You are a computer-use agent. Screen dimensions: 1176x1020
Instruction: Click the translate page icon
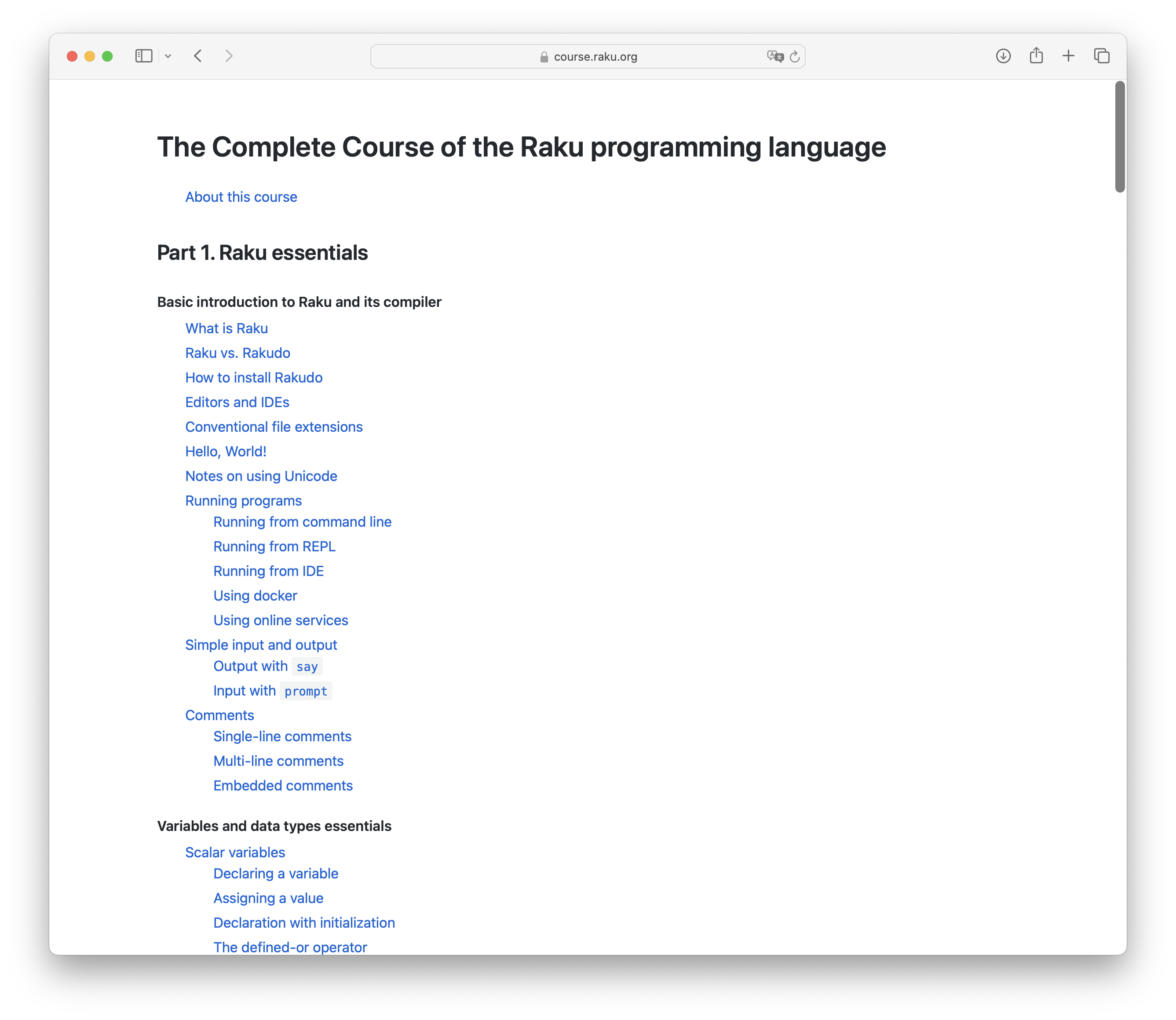click(775, 56)
